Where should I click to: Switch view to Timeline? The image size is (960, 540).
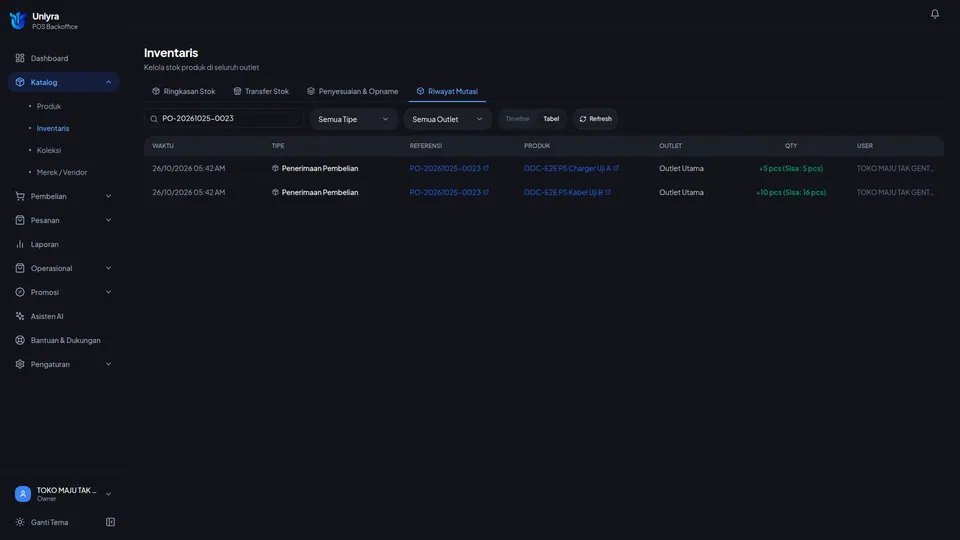[517, 119]
